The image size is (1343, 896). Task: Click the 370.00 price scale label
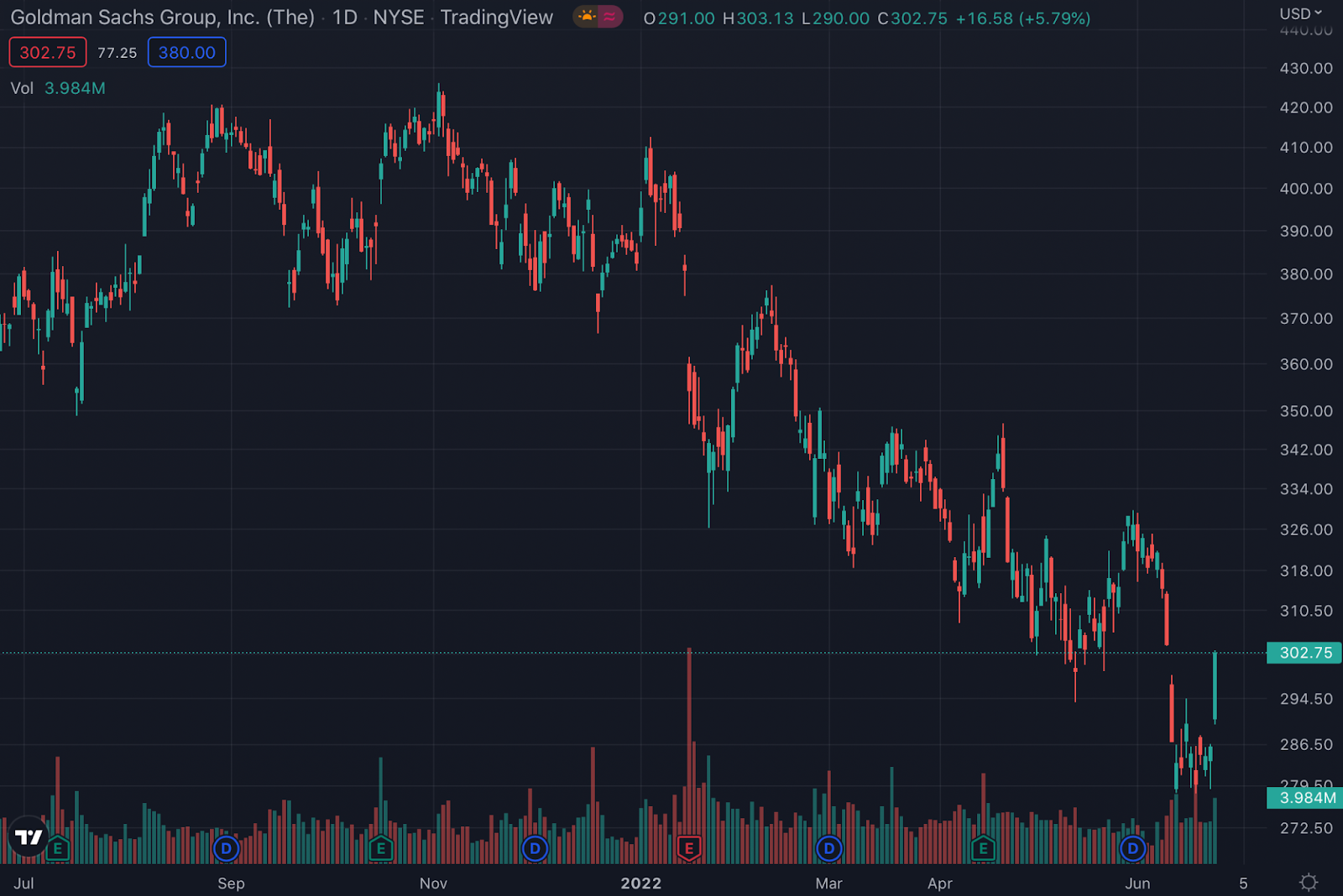(1306, 319)
